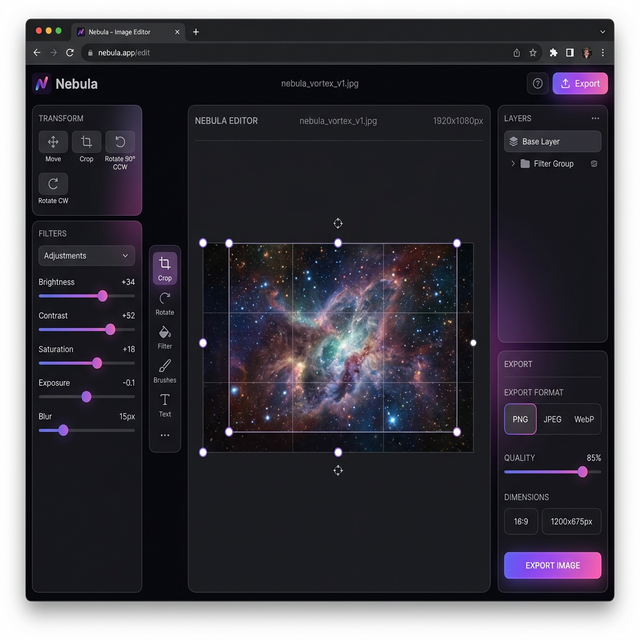
Task: Switch to the Nebula – Image Editor tab
Action: pyautogui.click(x=129, y=32)
